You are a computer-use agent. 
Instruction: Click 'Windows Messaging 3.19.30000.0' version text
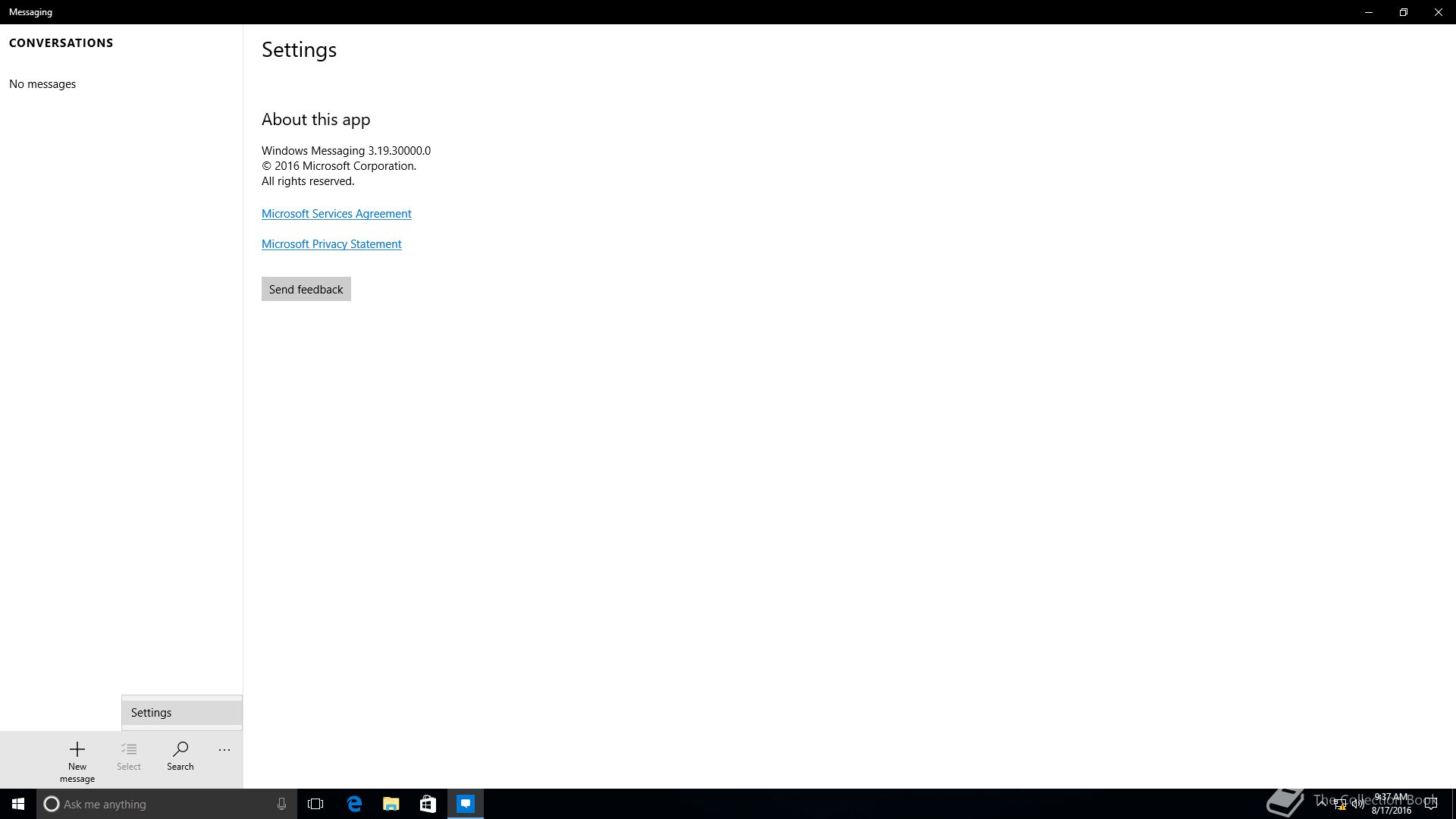pyautogui.click(x=346, y=151)
